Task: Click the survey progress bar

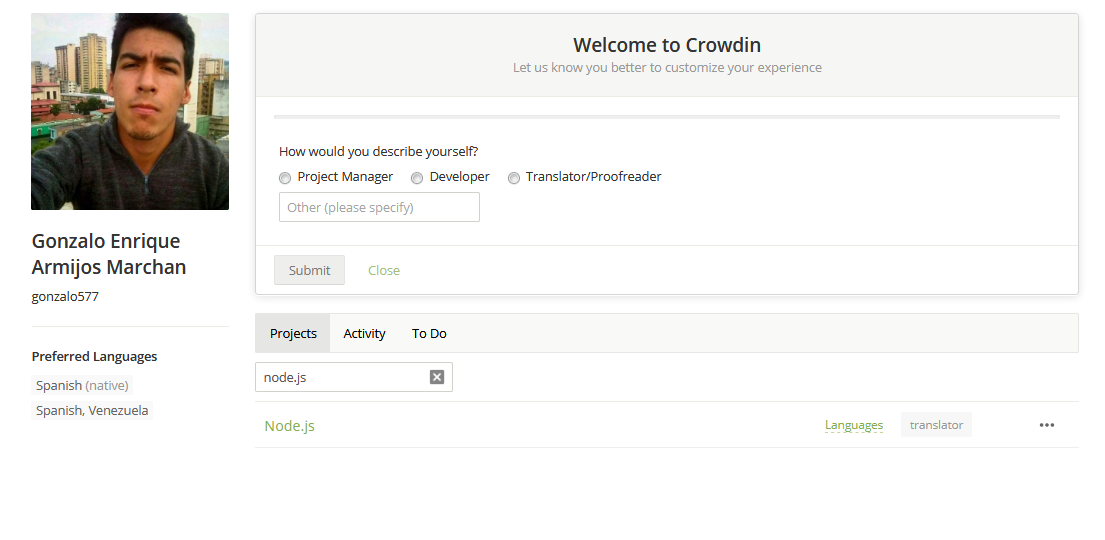Action: tap(666, 117)
